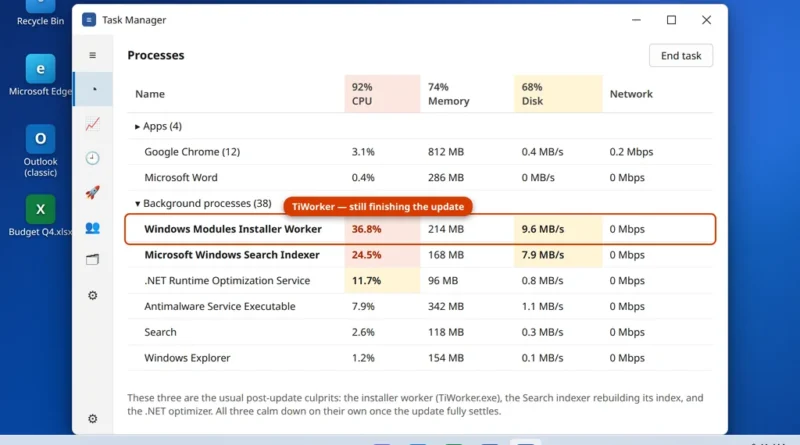Select Microsoft Windows Search Indexer process

point(420,255)
